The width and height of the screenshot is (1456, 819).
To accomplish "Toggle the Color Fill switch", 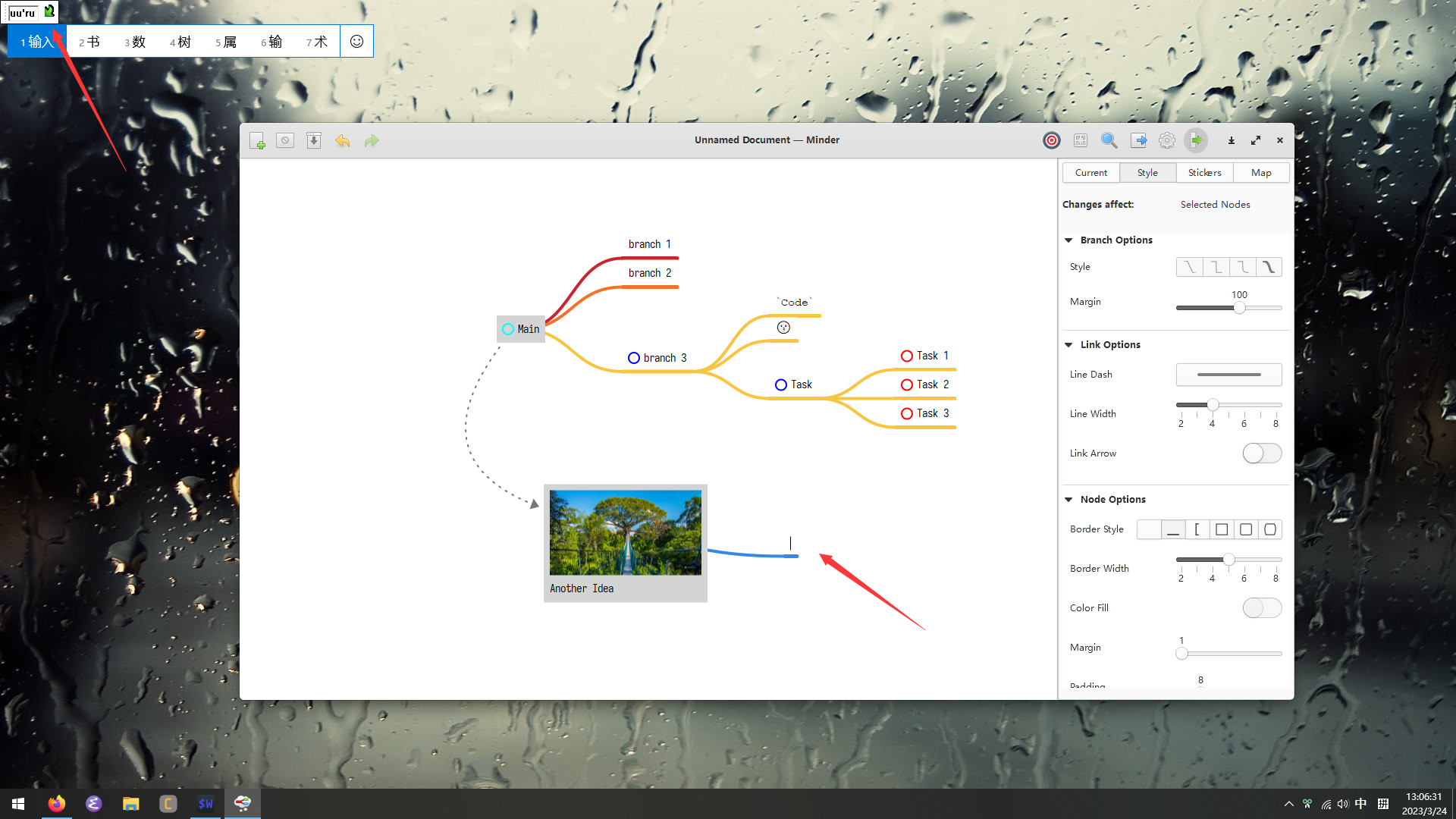I will (x=1262, y=608).
